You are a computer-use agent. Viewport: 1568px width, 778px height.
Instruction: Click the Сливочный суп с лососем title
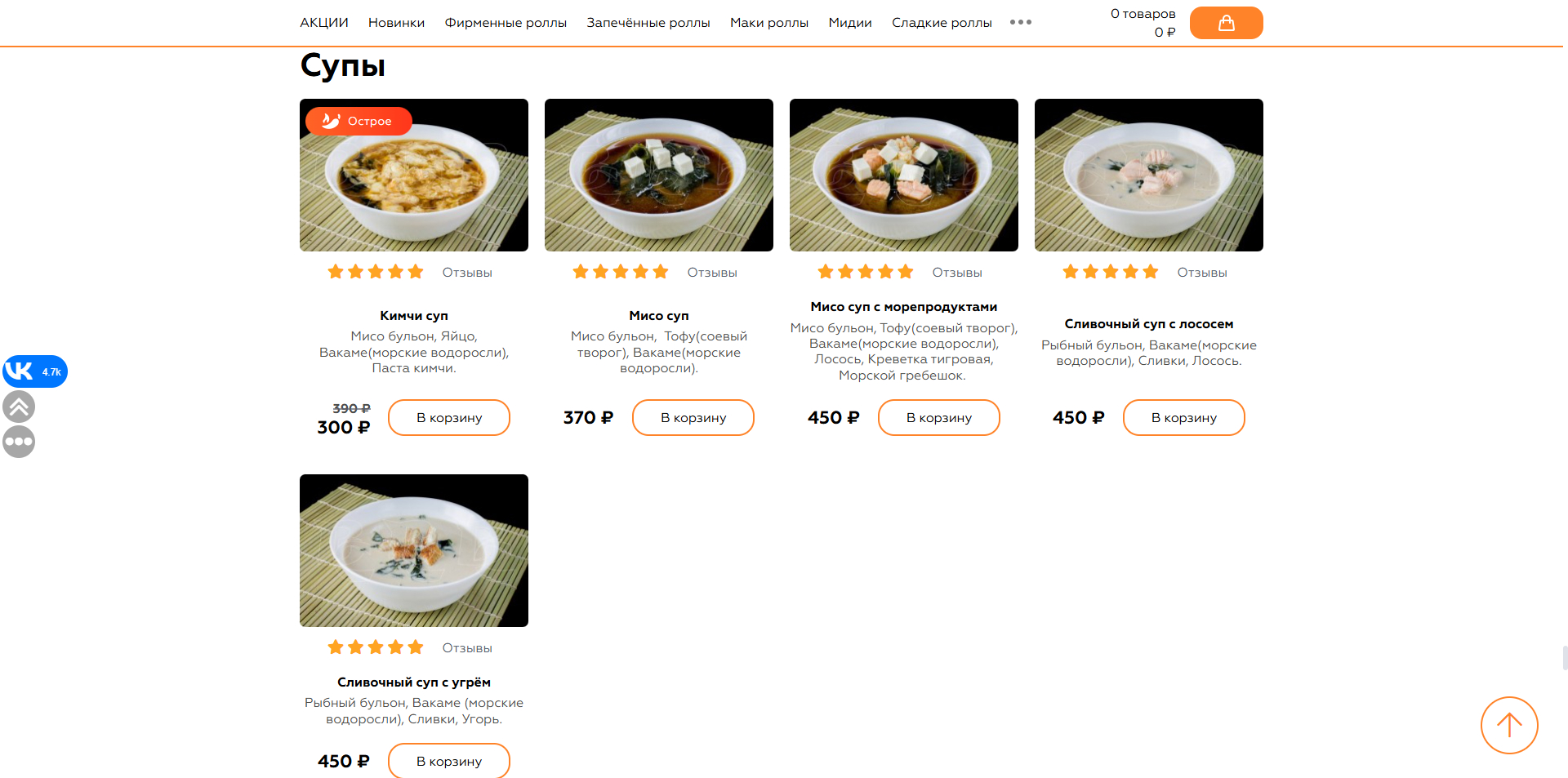[1149, 324]
